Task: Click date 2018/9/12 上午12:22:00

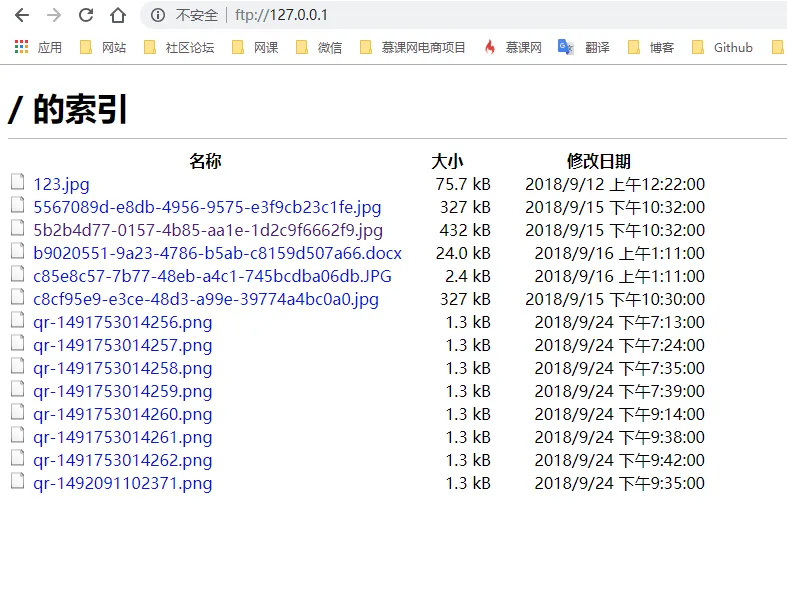Action: (615, 184)
